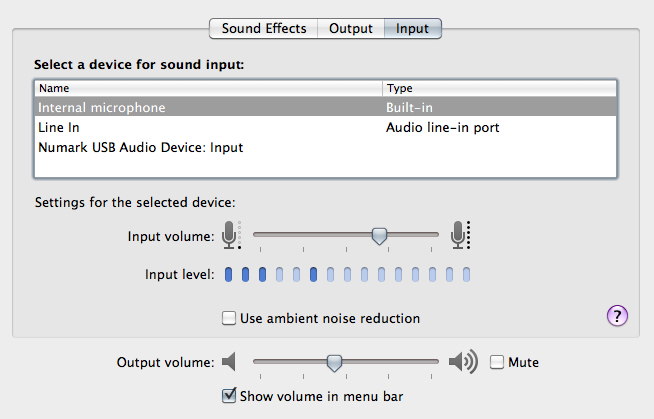Open help with the question mark button

pos(617,317)
